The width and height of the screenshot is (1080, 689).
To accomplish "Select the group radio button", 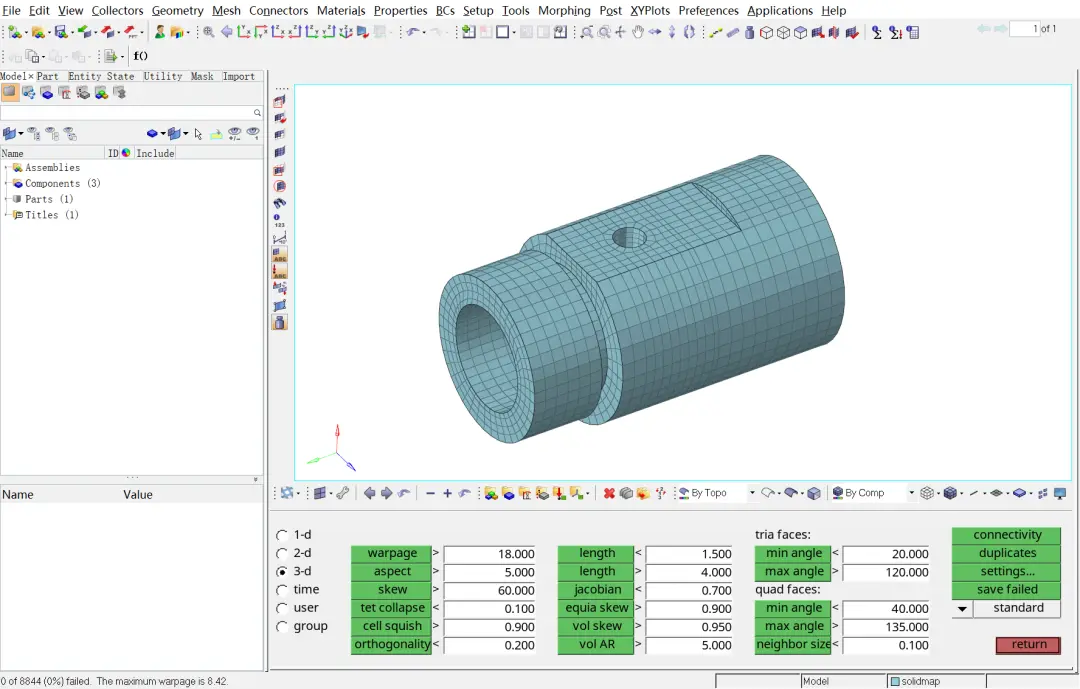I will pos(282,626).
